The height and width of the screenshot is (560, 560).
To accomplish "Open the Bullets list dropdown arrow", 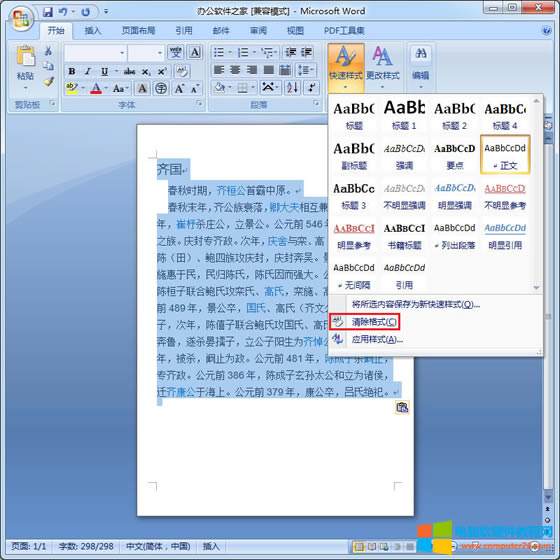I will point(230,53).
